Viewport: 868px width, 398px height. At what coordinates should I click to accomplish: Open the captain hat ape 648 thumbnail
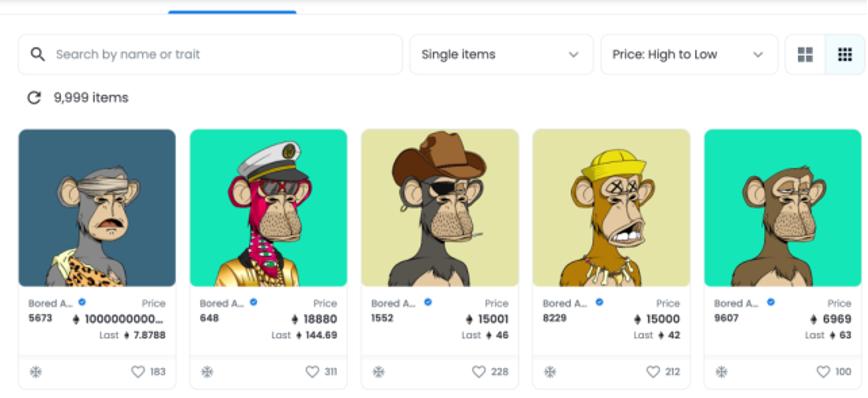pos(268,208)
